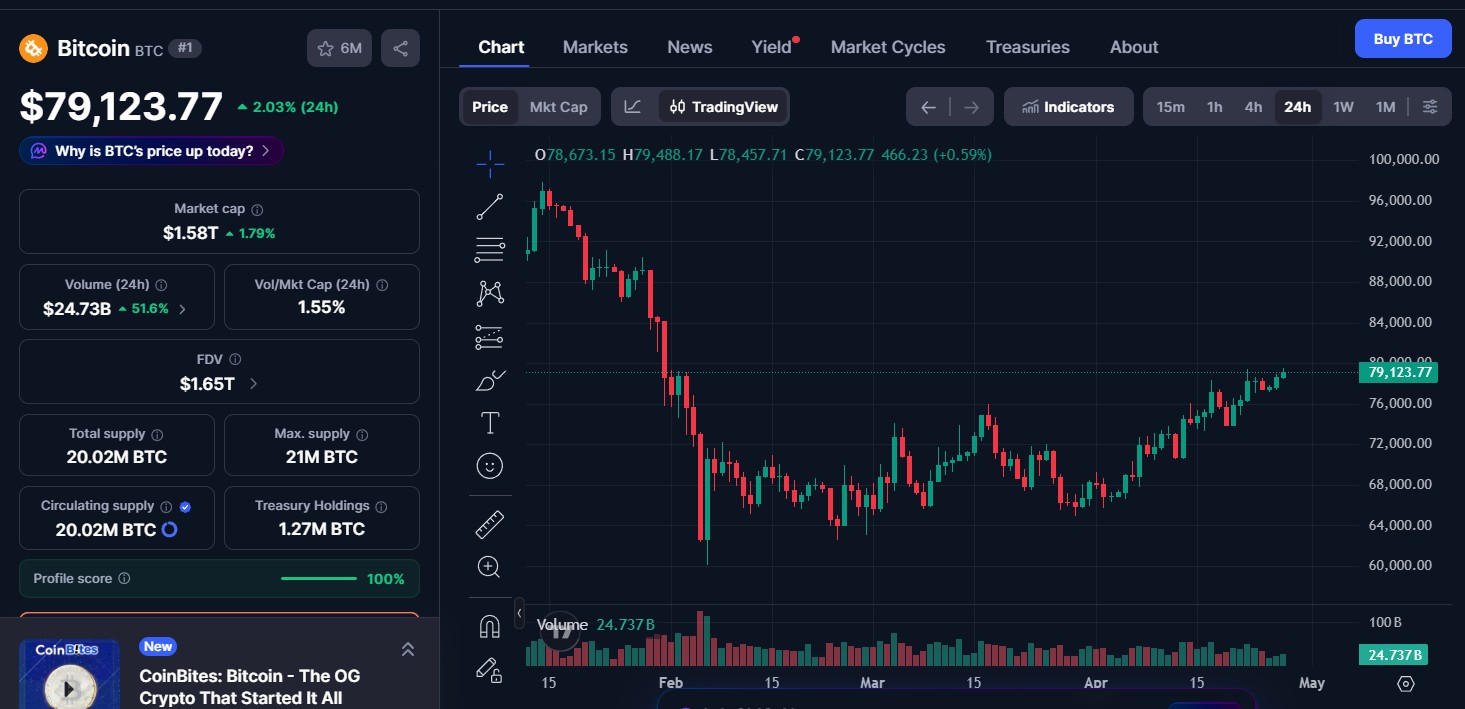Image resolution: width=1465 pixels, height=709 pixels.
Task: Select the text annotation tool
Action: click(490, 422)
